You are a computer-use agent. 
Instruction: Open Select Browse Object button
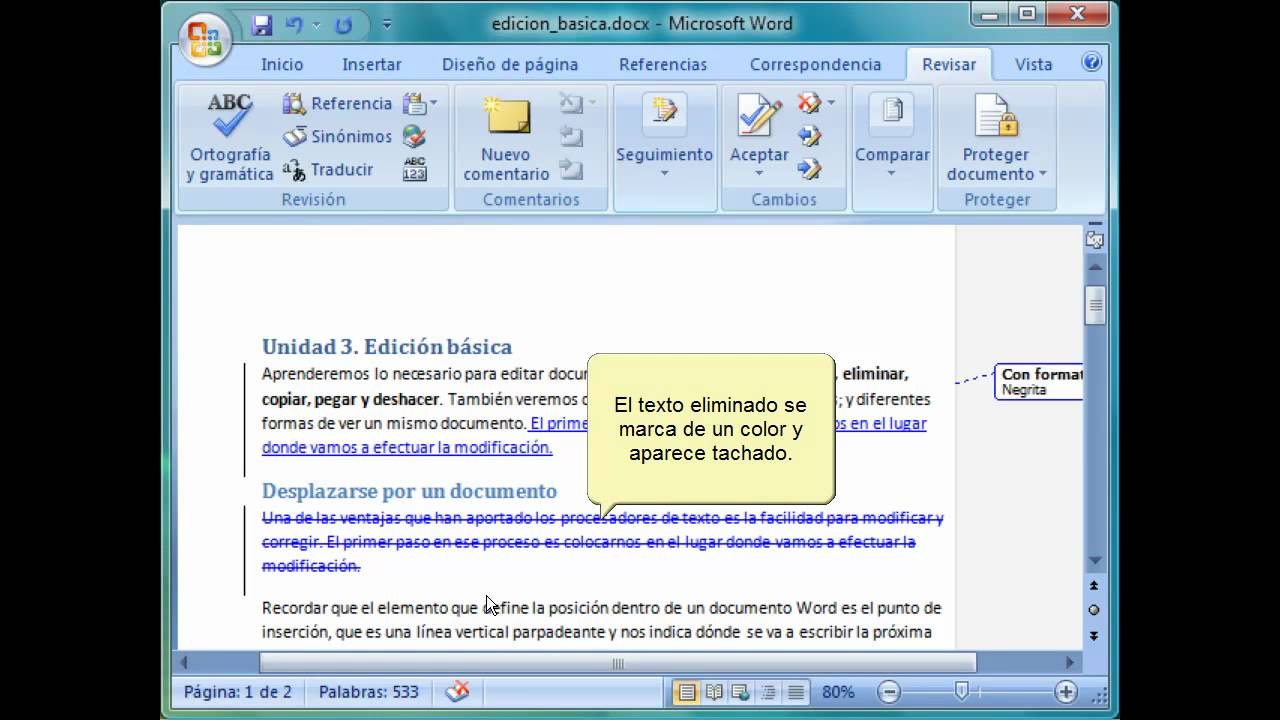pyautogui.click(x=1094, y=610)
